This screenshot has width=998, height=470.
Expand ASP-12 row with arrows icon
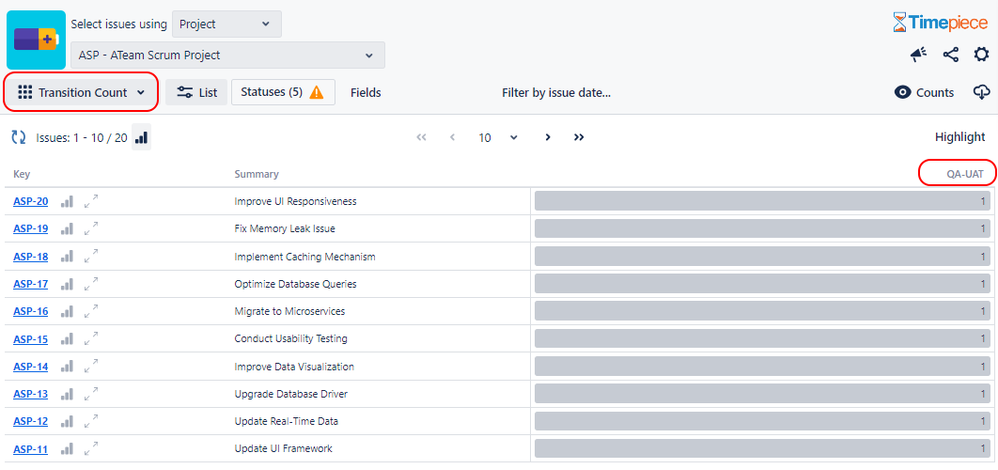(x=92, y=422)
